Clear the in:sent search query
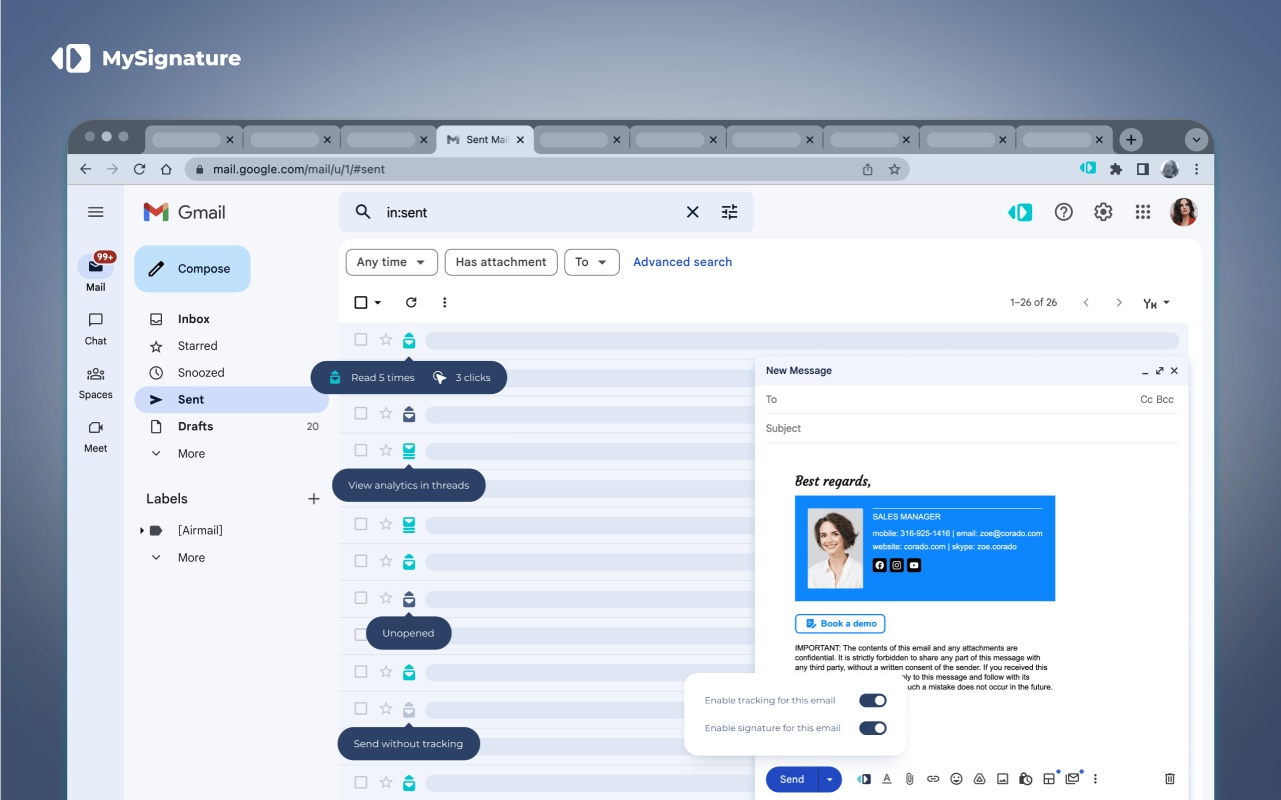Screen dimensions: 1281x800 692,212
